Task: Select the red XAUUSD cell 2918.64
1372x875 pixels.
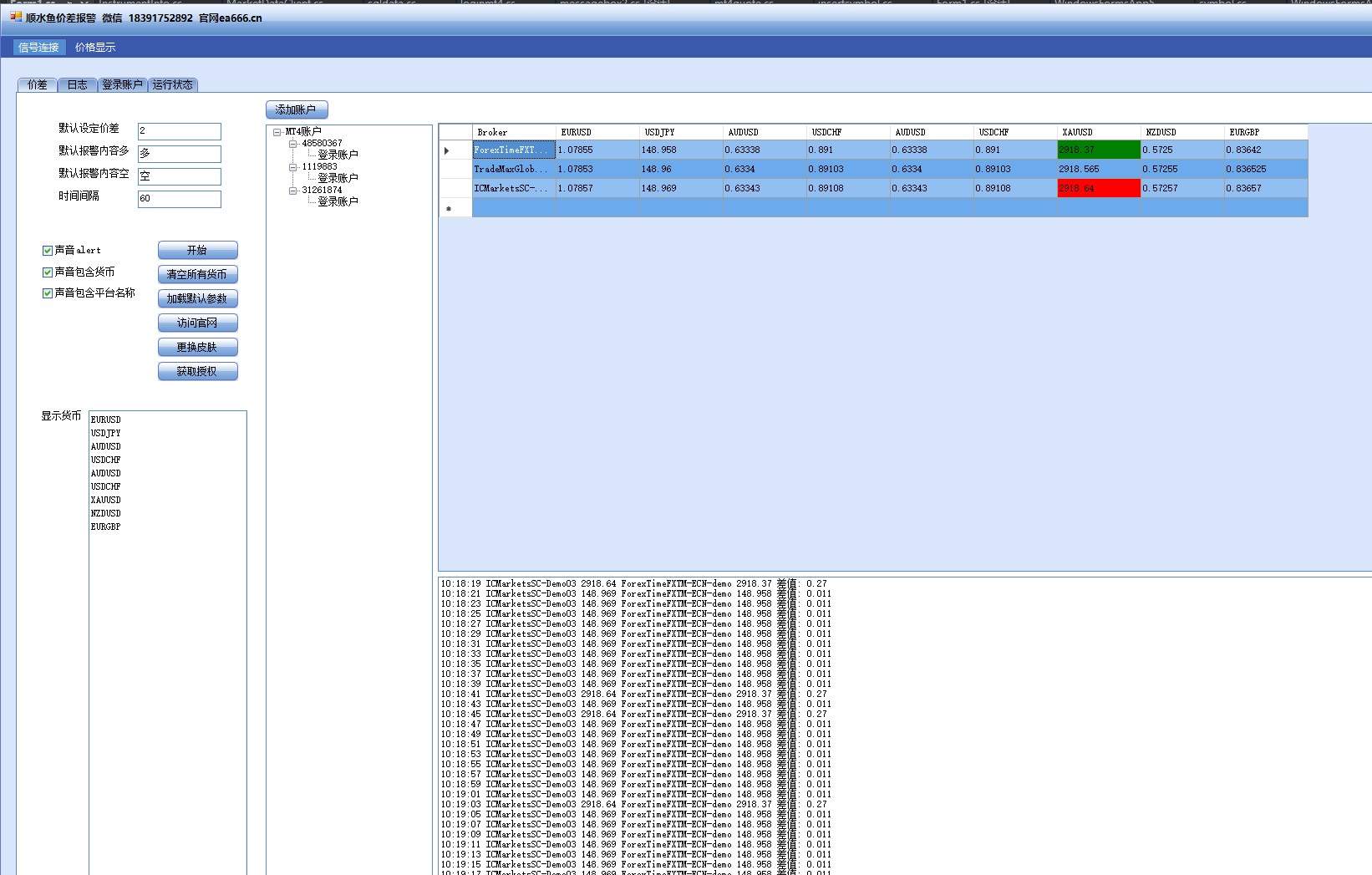Action: (x=1098, y=189)
